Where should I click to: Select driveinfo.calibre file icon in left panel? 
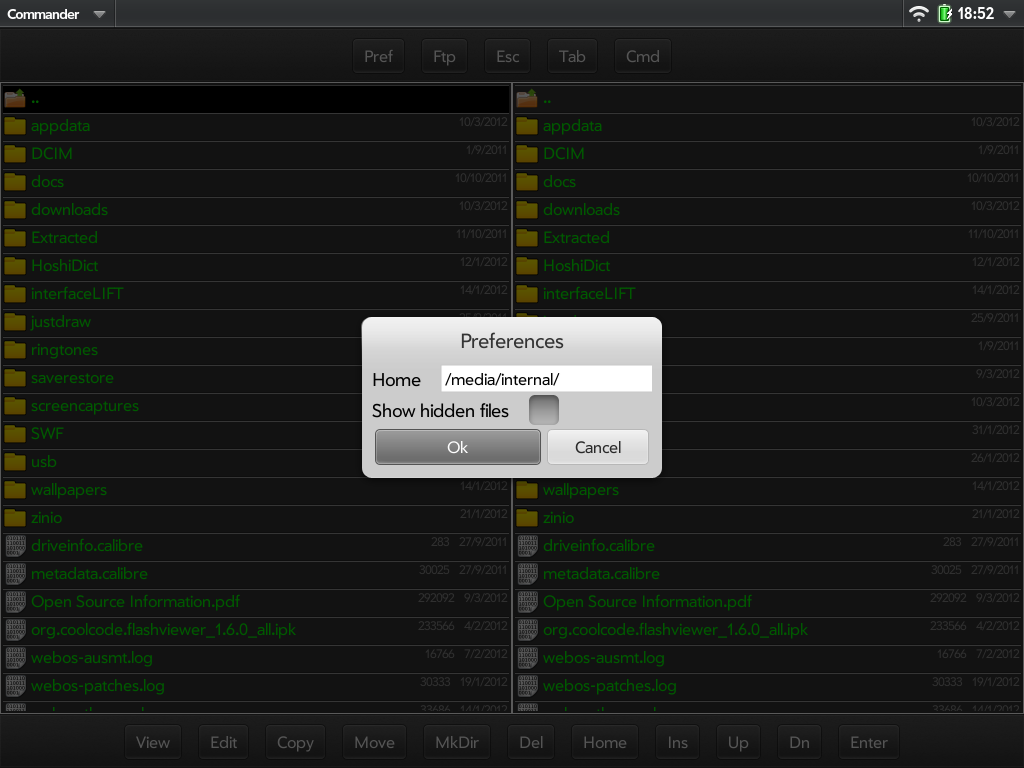[15, 546]
